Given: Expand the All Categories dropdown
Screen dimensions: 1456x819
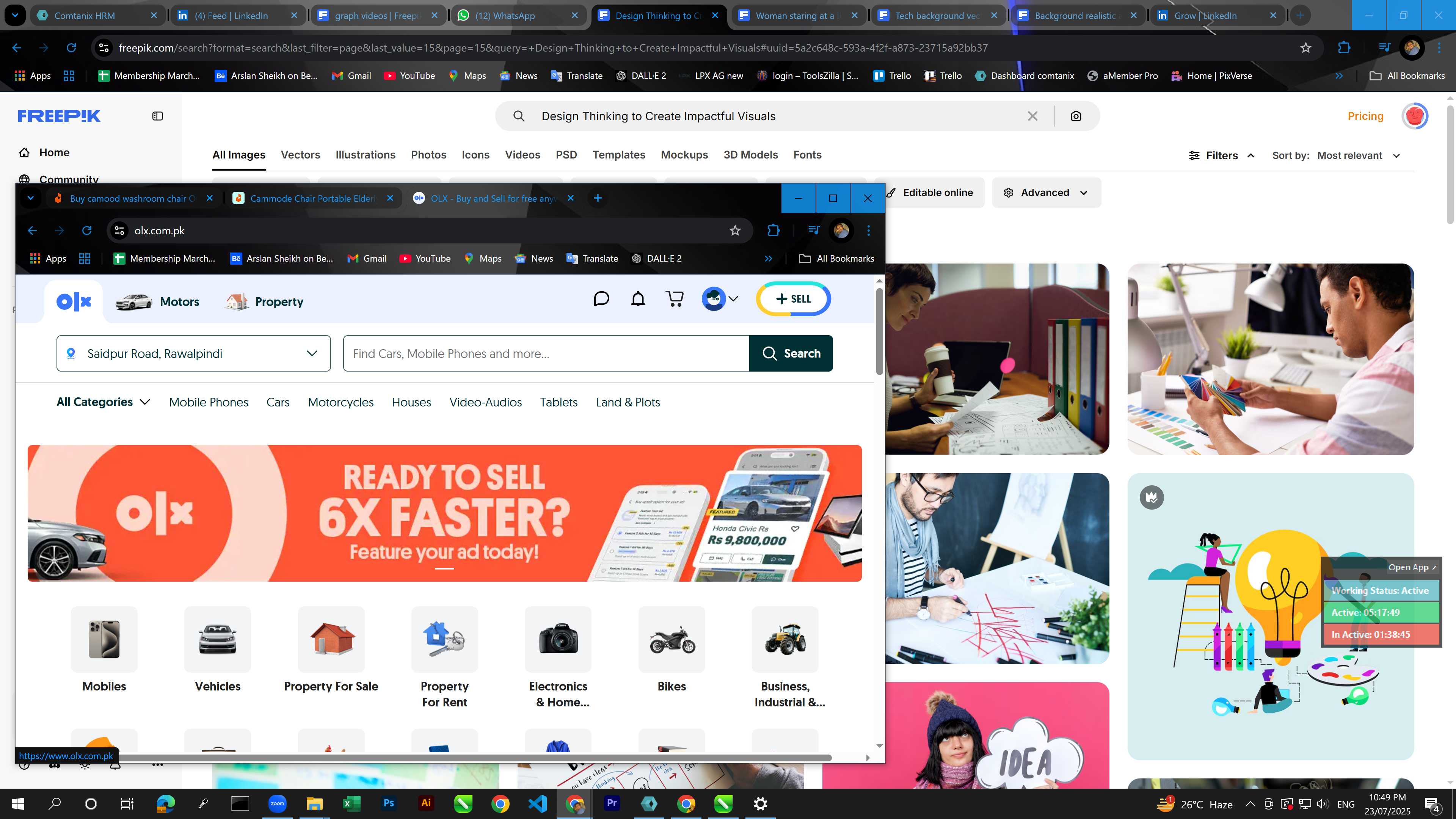Looking at the screenshot, I should [103, 402].
